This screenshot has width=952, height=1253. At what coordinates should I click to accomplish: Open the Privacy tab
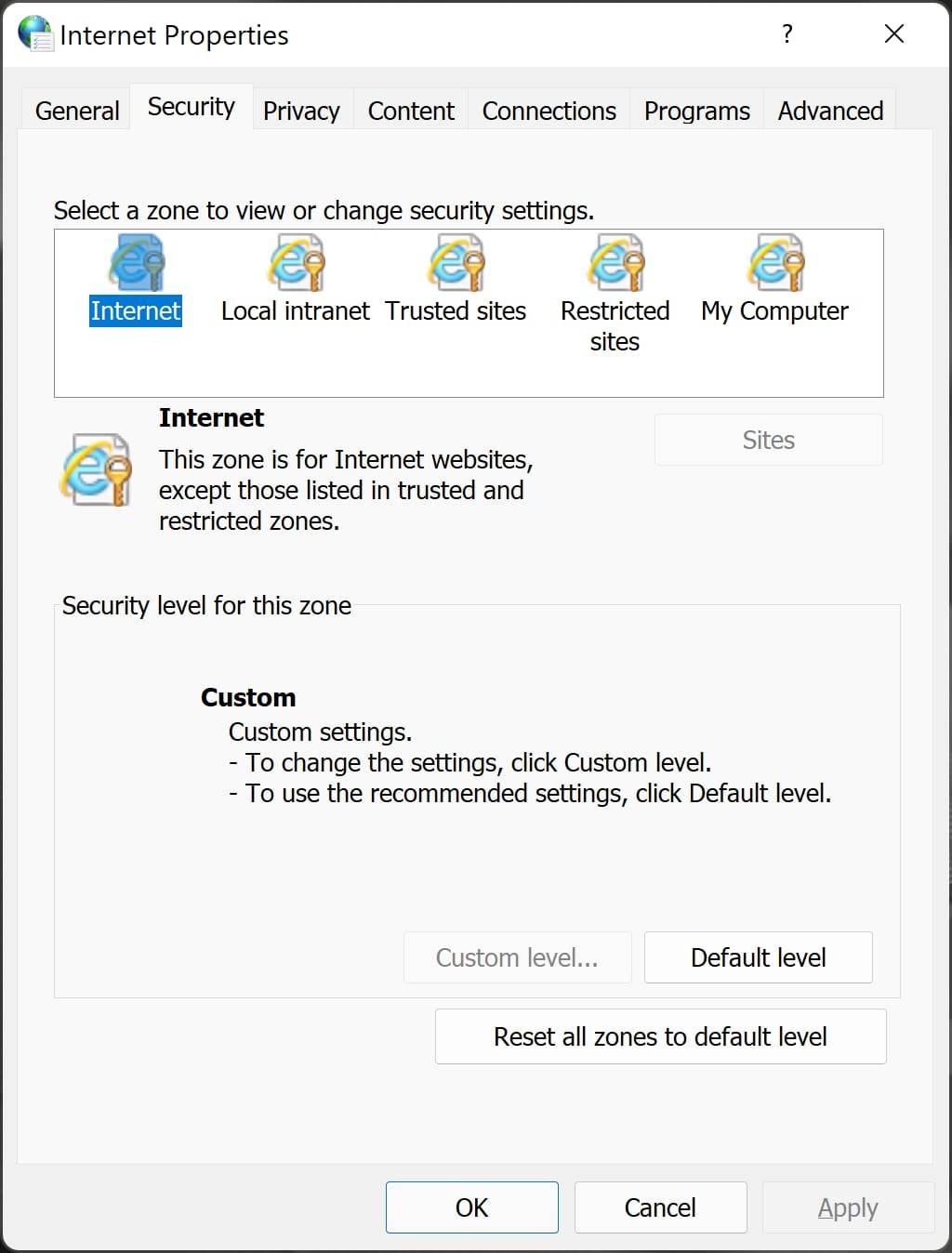click(x=301, y=111)
